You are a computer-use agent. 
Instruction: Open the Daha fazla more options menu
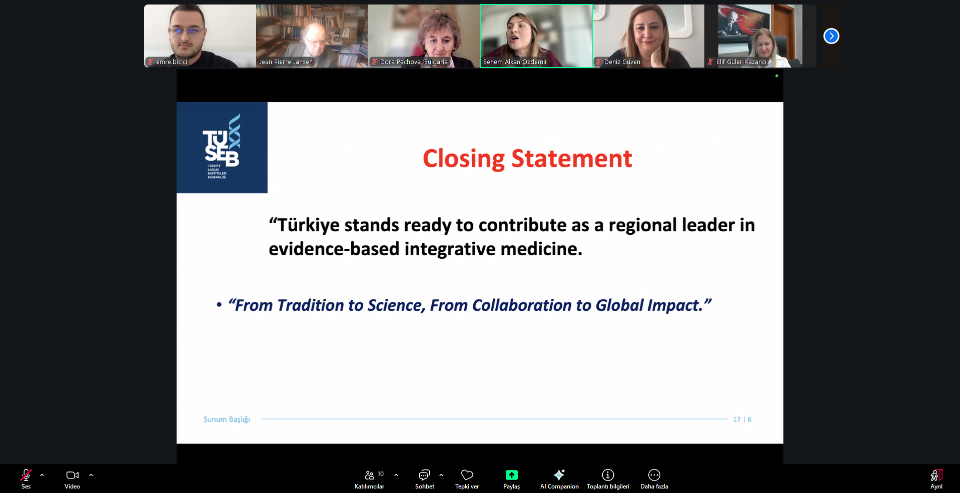click(x=654, y=476)
